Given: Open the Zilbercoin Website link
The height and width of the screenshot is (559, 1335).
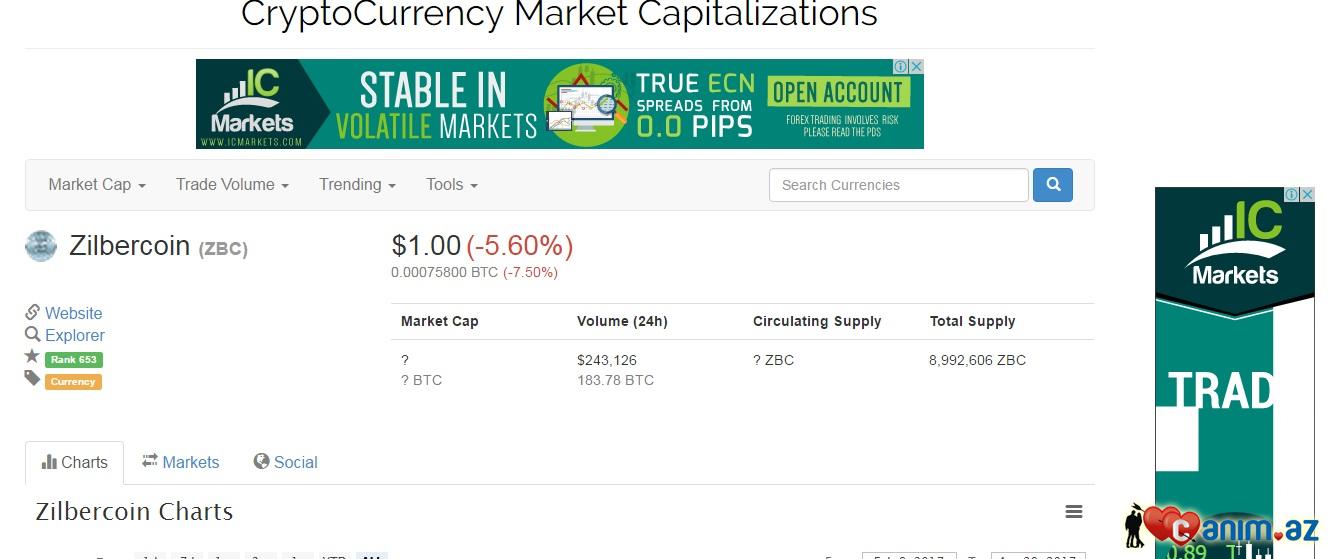Looking at the screenshot, I should (x=73, y=313).
